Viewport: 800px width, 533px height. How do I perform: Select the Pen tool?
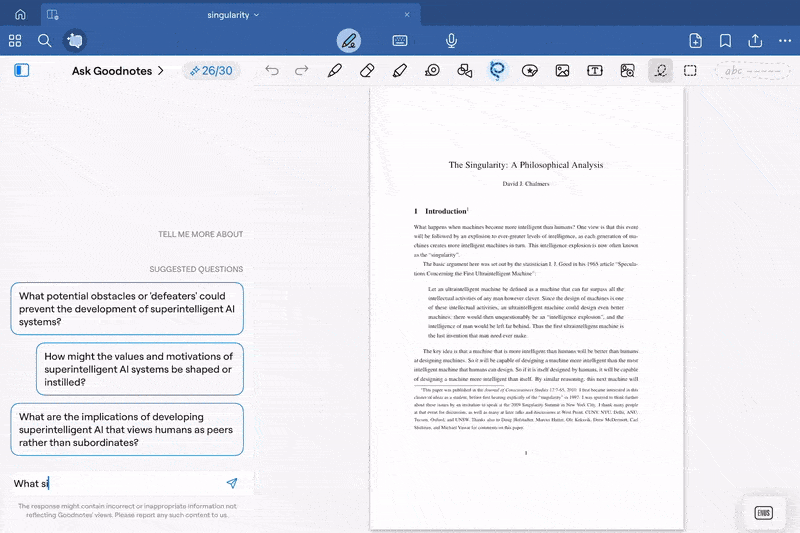(x=335, y=71)
